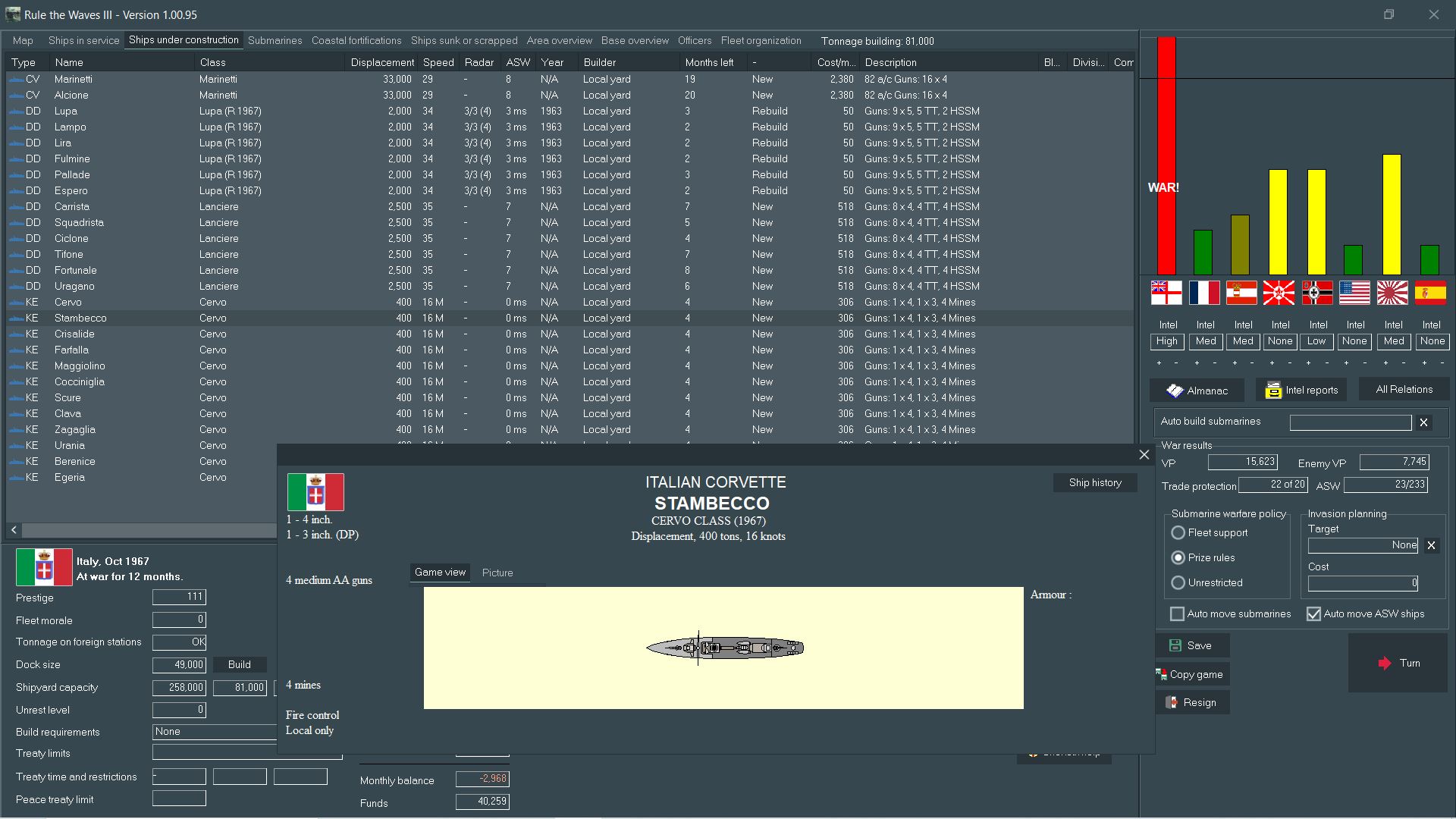Switch to Ships in service tab
The height and width of the screenshot is (819, 1456).
[x=83, y=41]
